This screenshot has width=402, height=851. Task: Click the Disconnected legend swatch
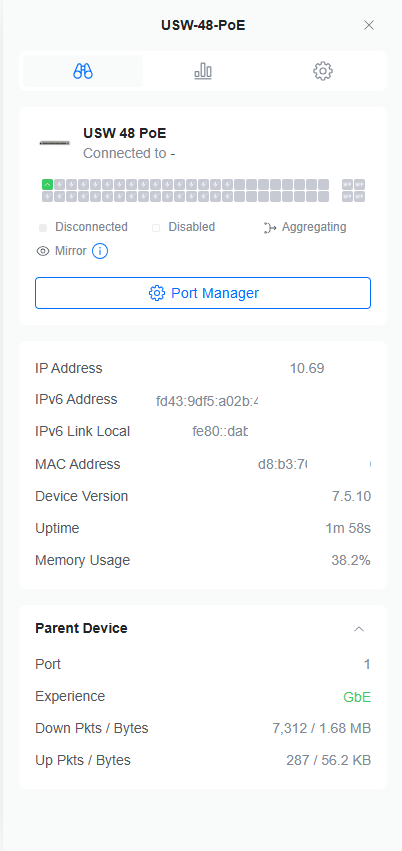point(43,228)
